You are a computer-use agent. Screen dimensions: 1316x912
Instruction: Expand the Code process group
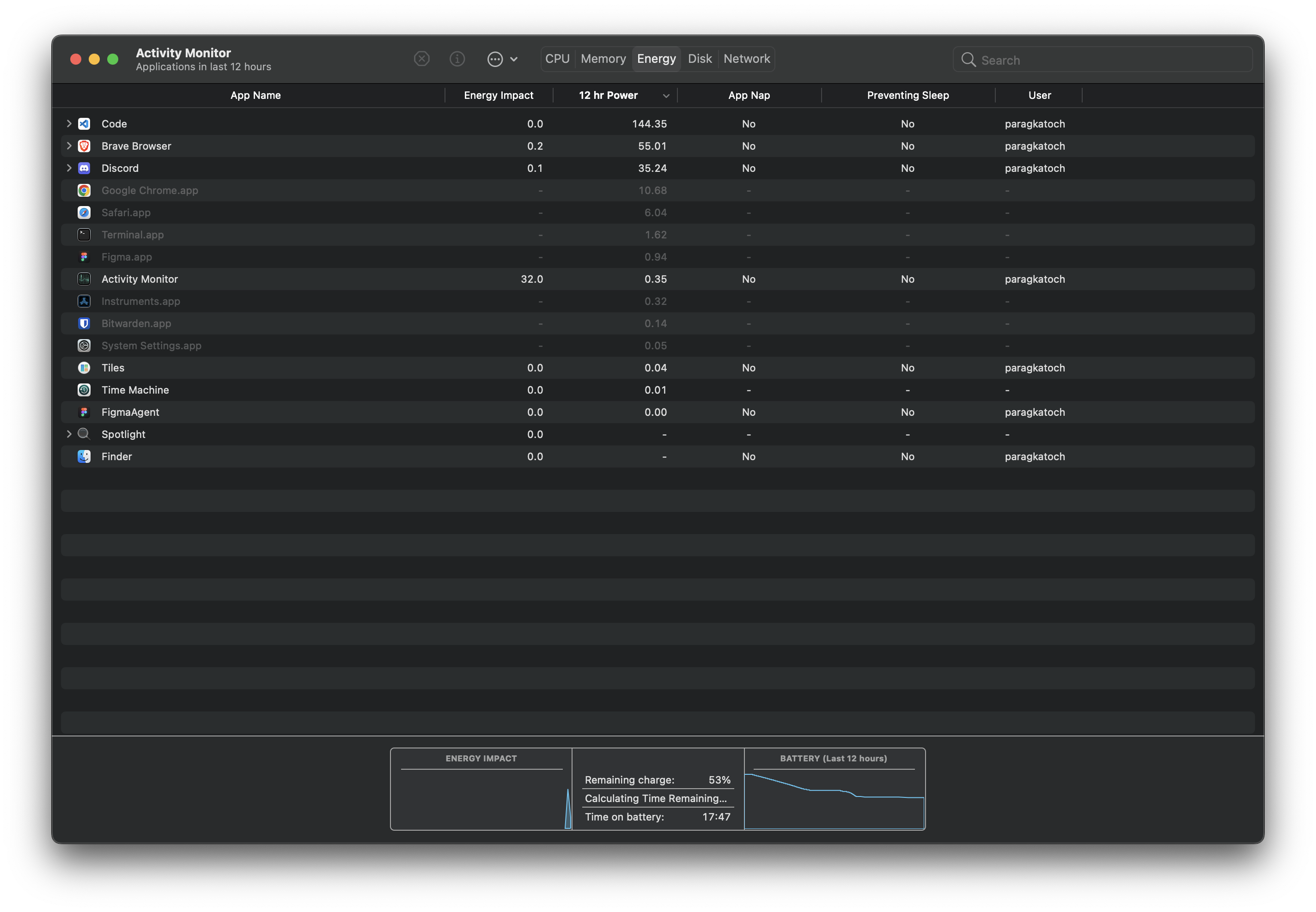pos(69,124)
